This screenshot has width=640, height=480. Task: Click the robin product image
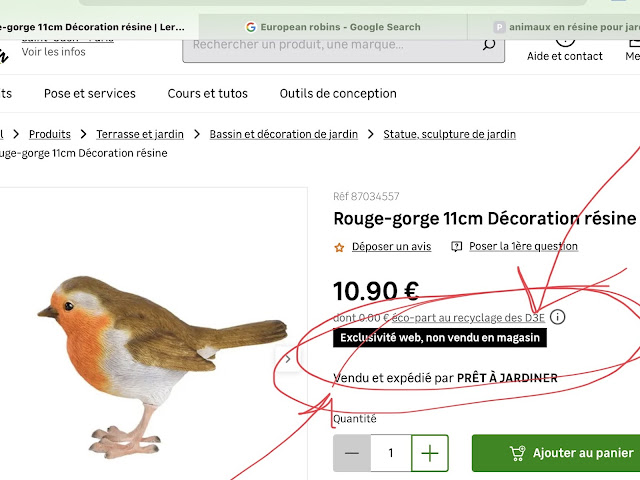tap(162, 367)
